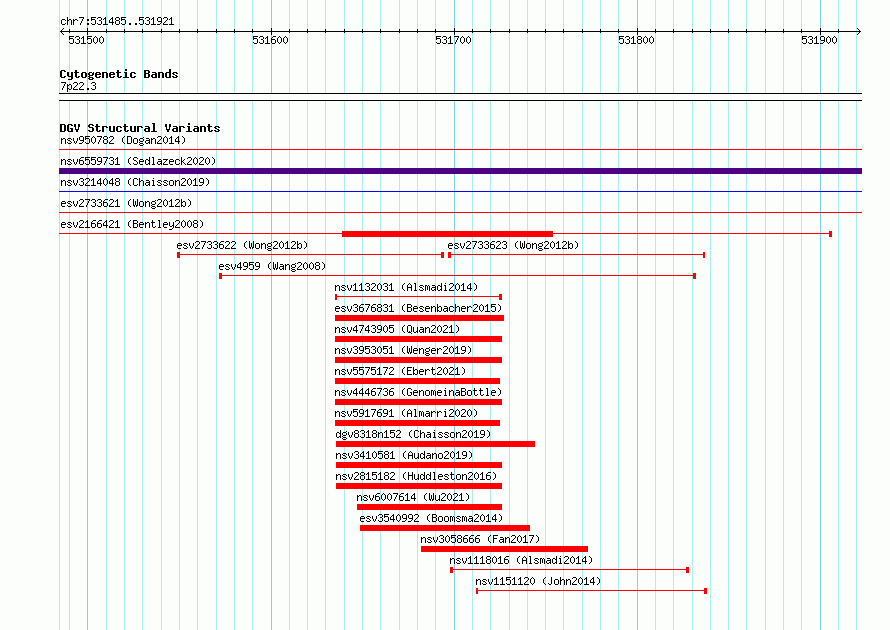Click the red bar under esv3540992
The width and height of the screenshot is (890, 630).
[x=445, y=528]
